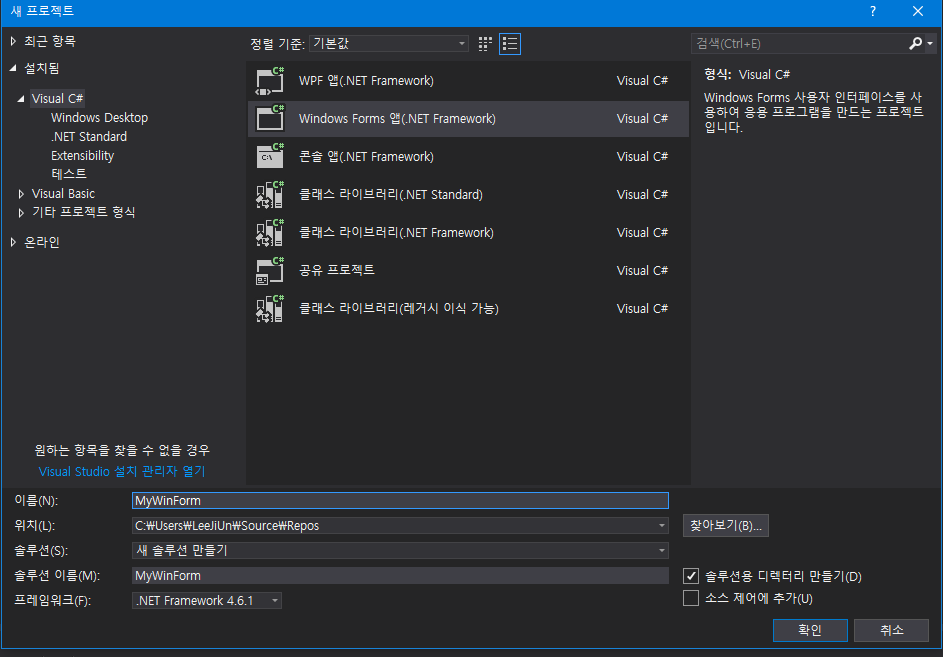943x657 pixels.
Task: Expand the Visual Basic tree node
Action: tap(21, 194)
